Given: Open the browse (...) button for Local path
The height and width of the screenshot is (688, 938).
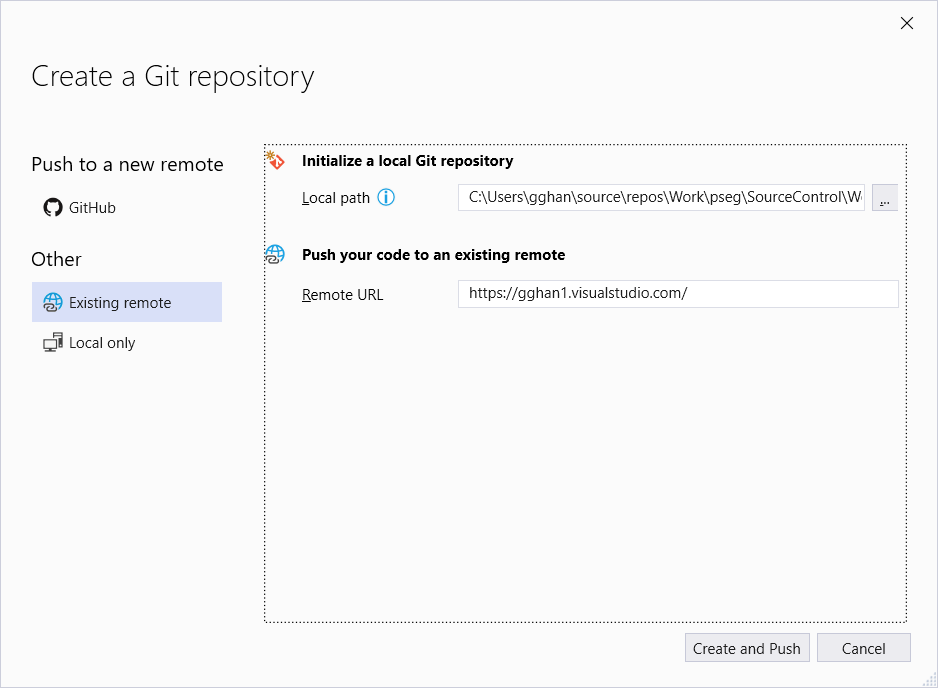Looking at the screenshot, I should (x=885, y=198).
